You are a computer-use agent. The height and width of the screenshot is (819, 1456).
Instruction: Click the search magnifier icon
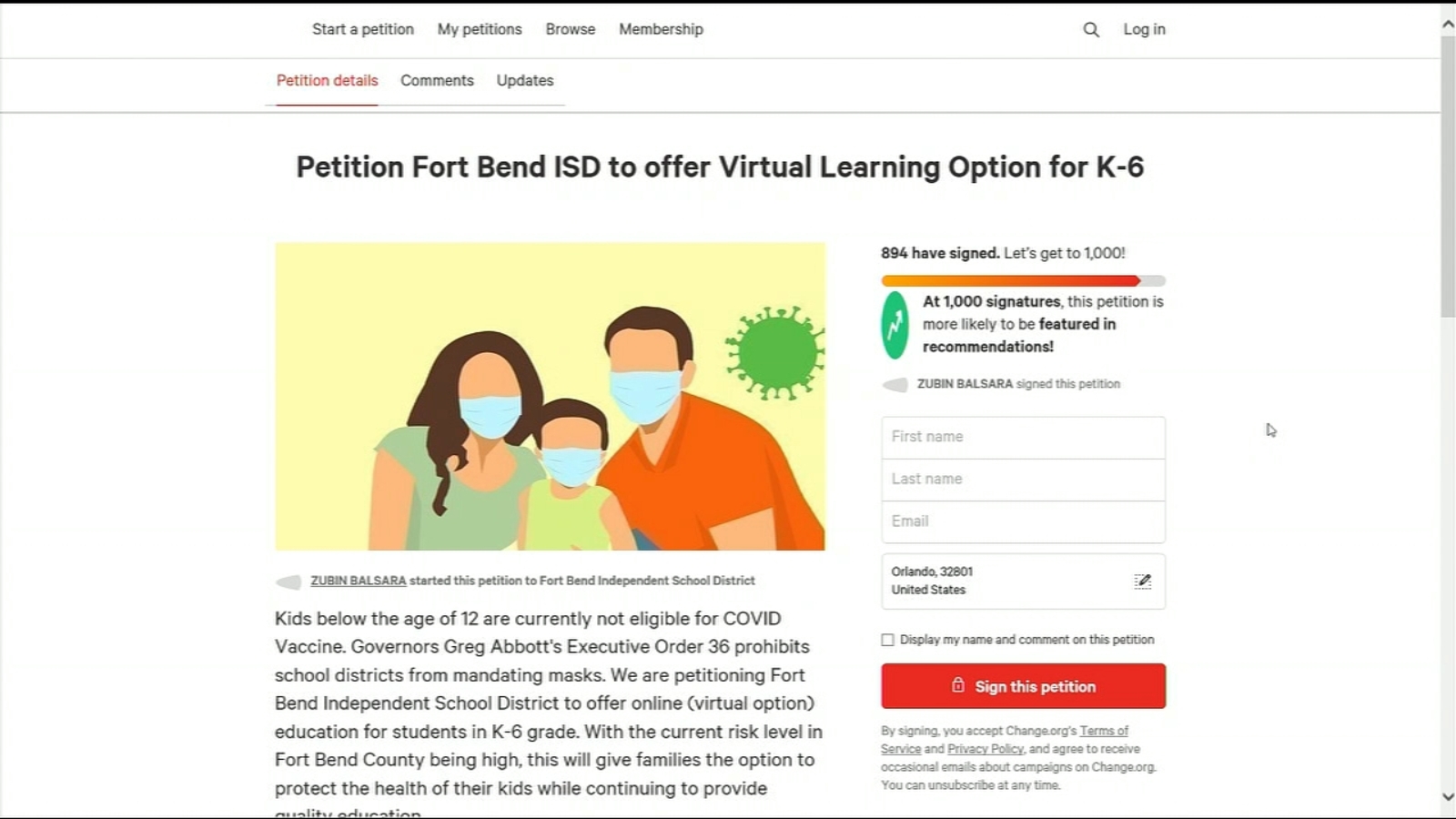1091,30
